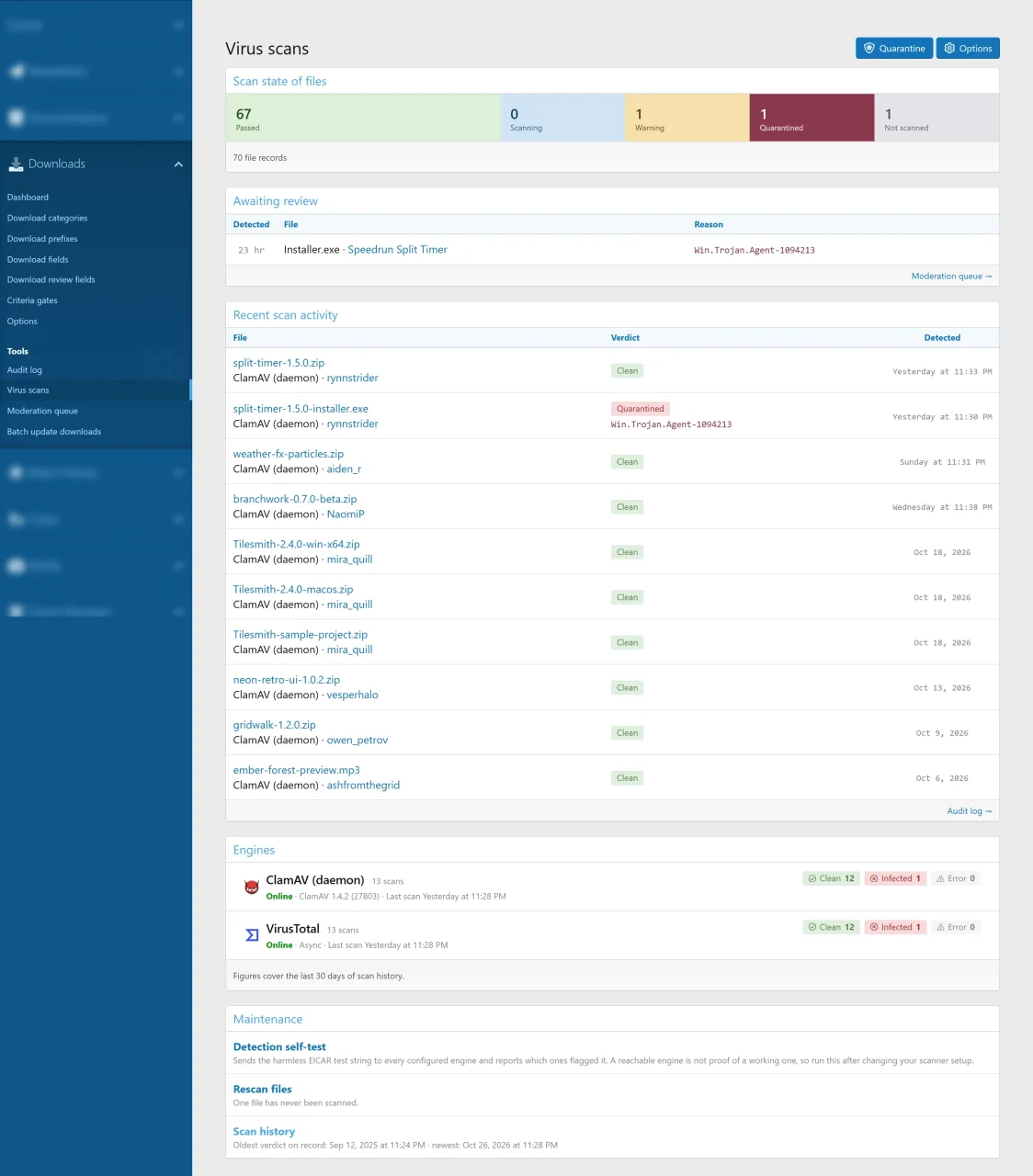Click ClamAV Infected 1 badge

click(x=894, y=878)
